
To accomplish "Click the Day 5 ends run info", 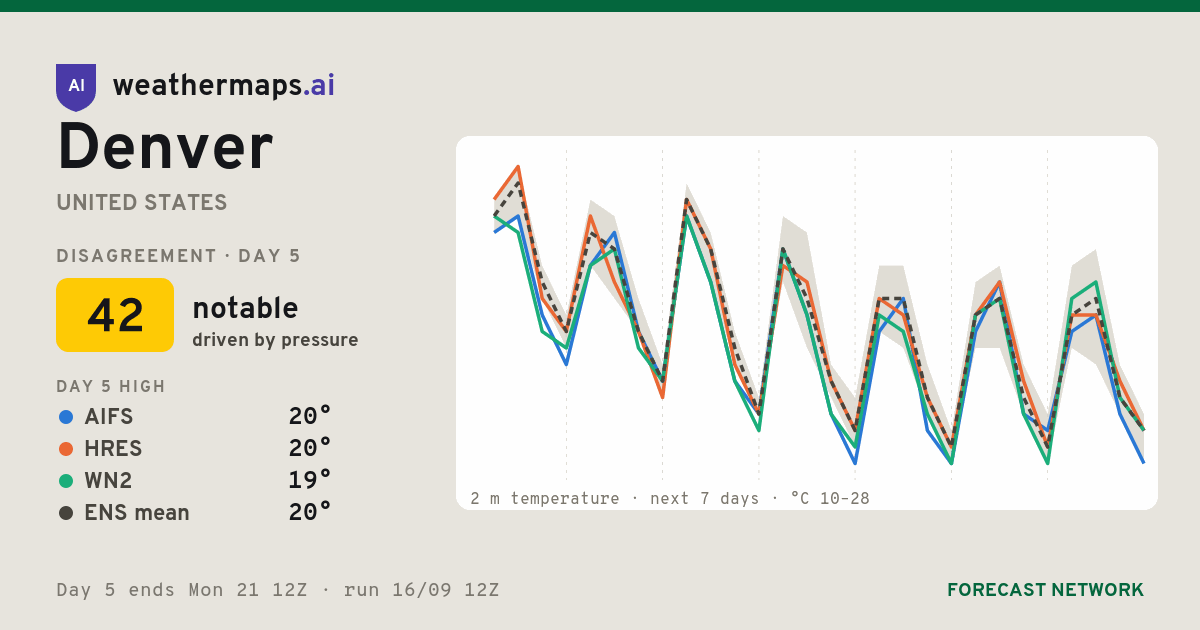I will (278, 590).
